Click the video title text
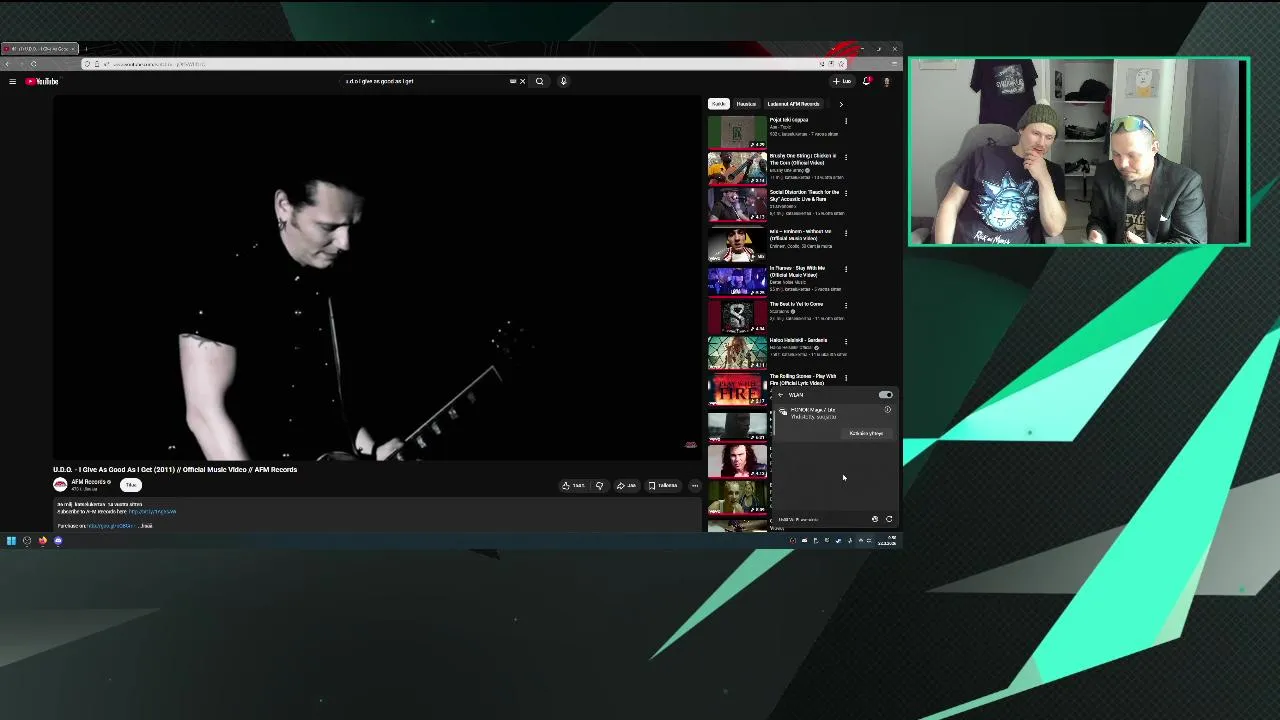This screenshot has width=1280, height=720. [175, 469]
